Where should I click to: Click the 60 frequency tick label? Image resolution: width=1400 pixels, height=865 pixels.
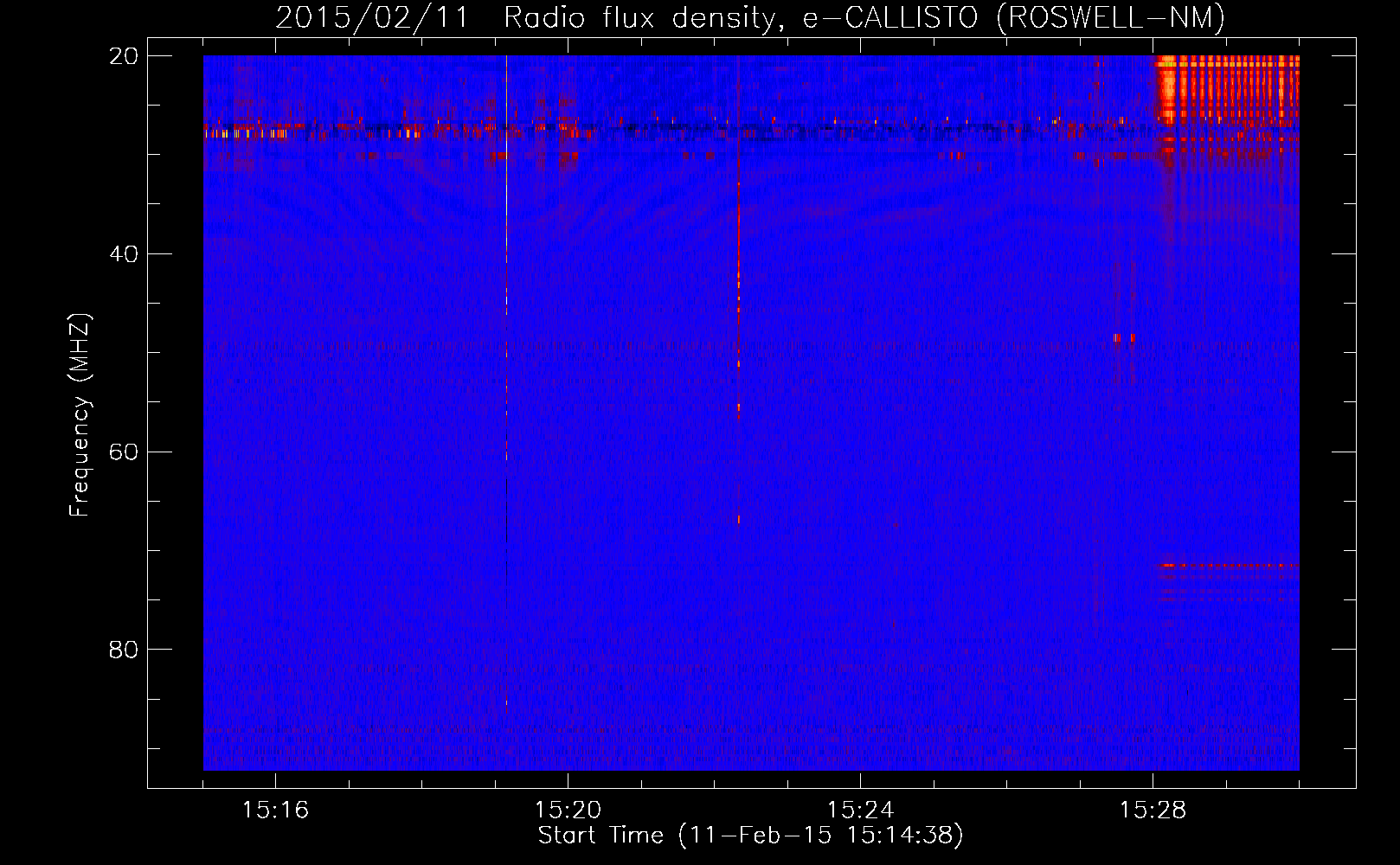(123, 452)
